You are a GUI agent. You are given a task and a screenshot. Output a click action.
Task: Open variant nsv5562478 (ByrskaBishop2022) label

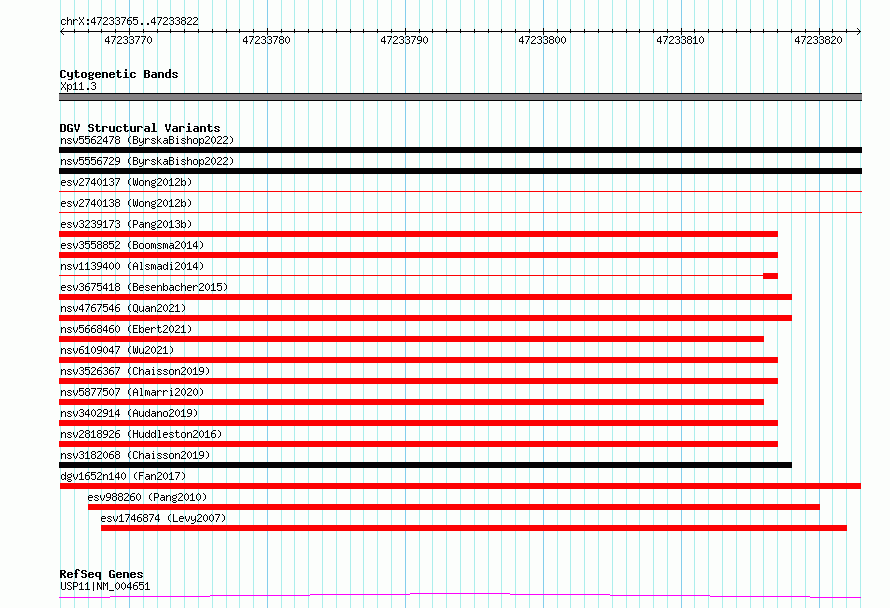tap(147, 140)
